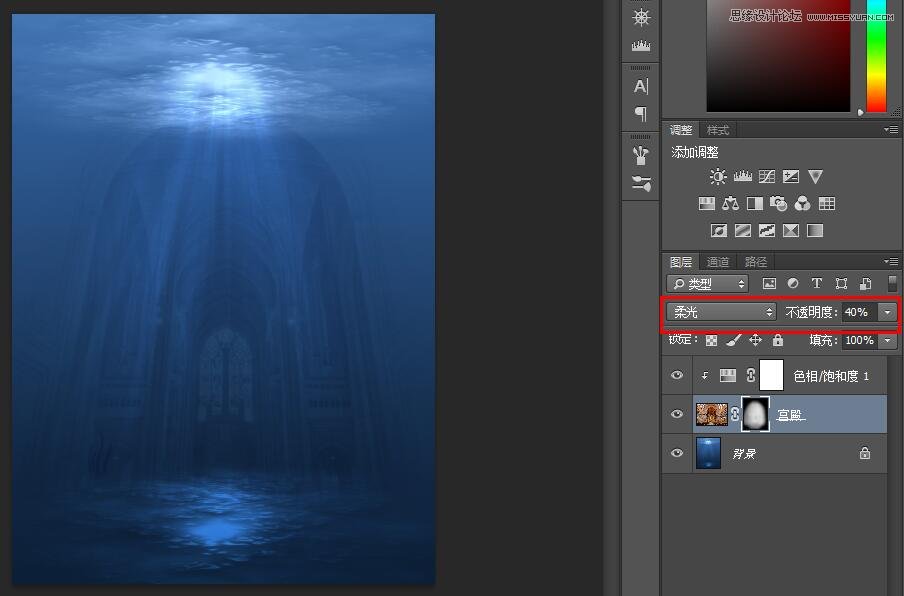Switch to the 调整 tab

click(x=680, y=130)
